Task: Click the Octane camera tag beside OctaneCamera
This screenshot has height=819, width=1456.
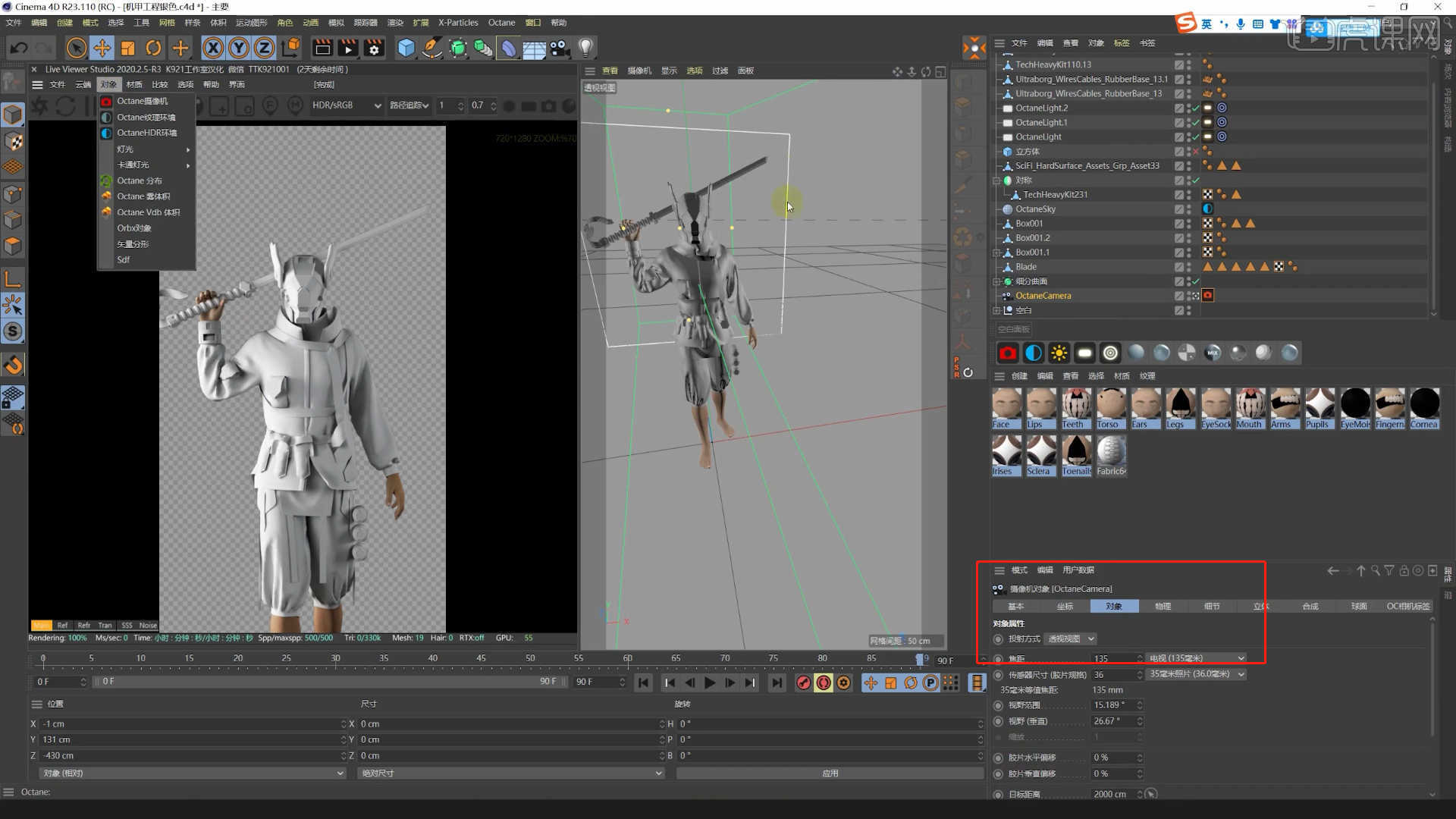Action: [x=1209, y=295]
